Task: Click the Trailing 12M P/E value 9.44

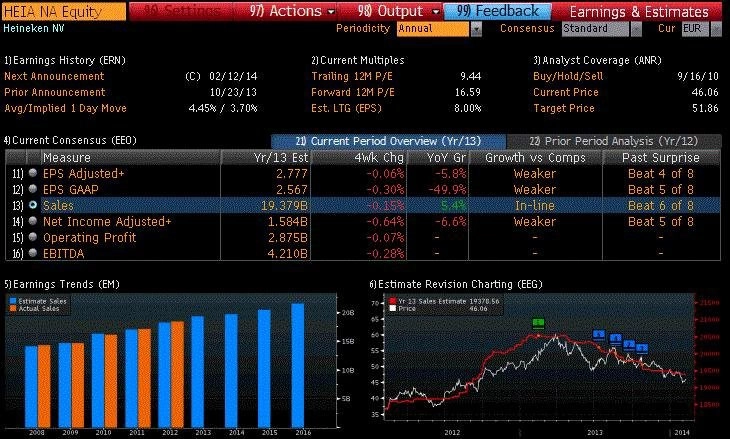Action: 470,76
